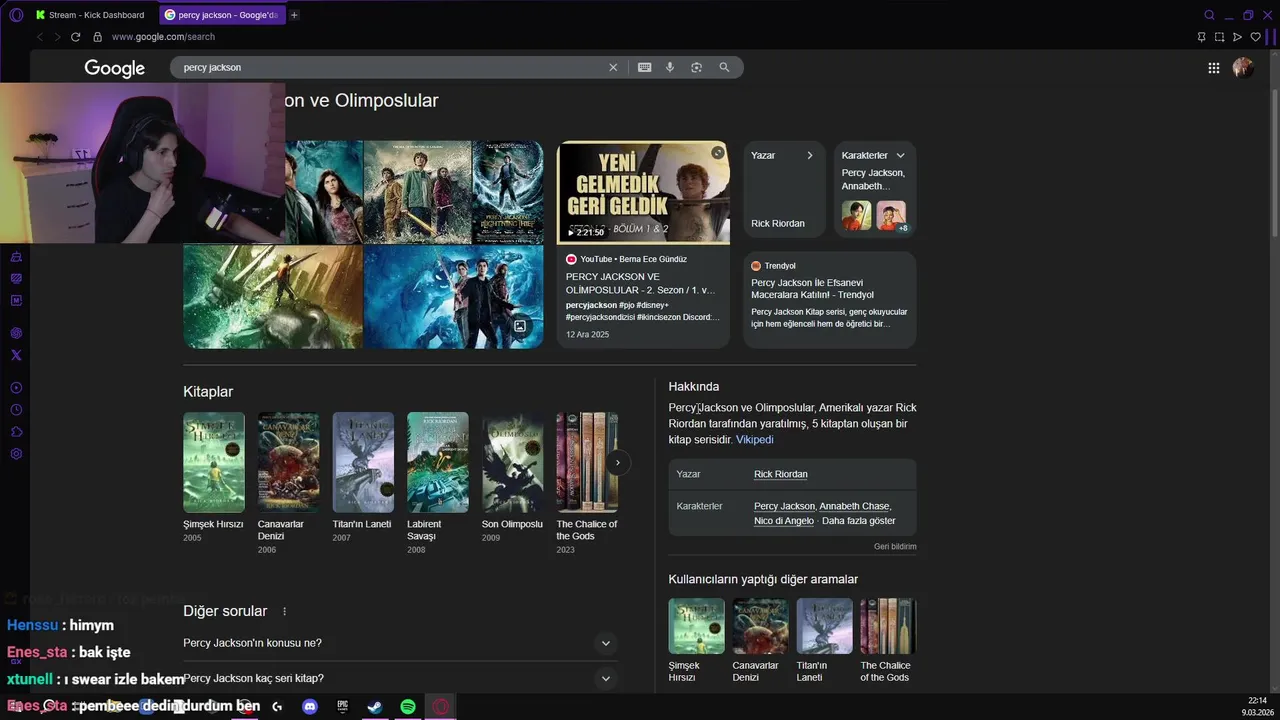Click the Geri bildirim feedback link
This screenshot has width=1280, height=720.
pos(895,546)
